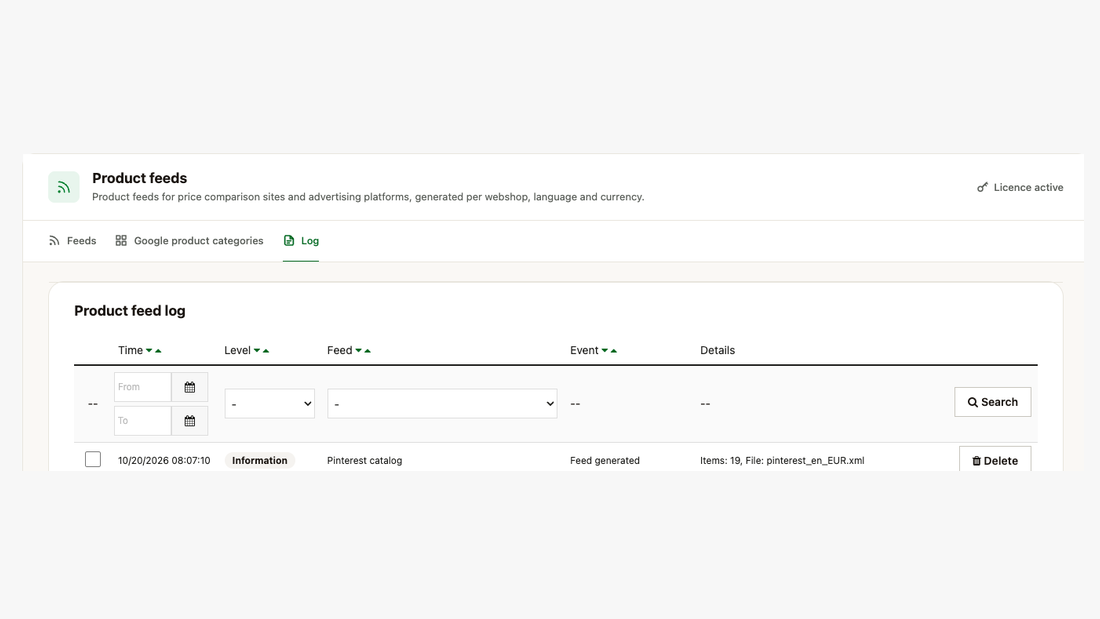Image resolution: width=1100 pixels, height=619 pixels.
Task: Sort Event column ascending arrow
Action: click(614, 351)
